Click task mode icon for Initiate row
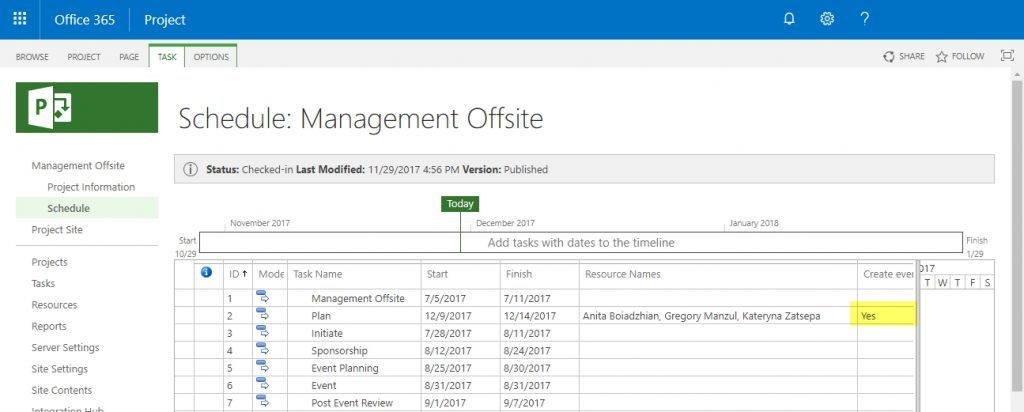This screenshot has width=1024, height=412. point(263,332)
